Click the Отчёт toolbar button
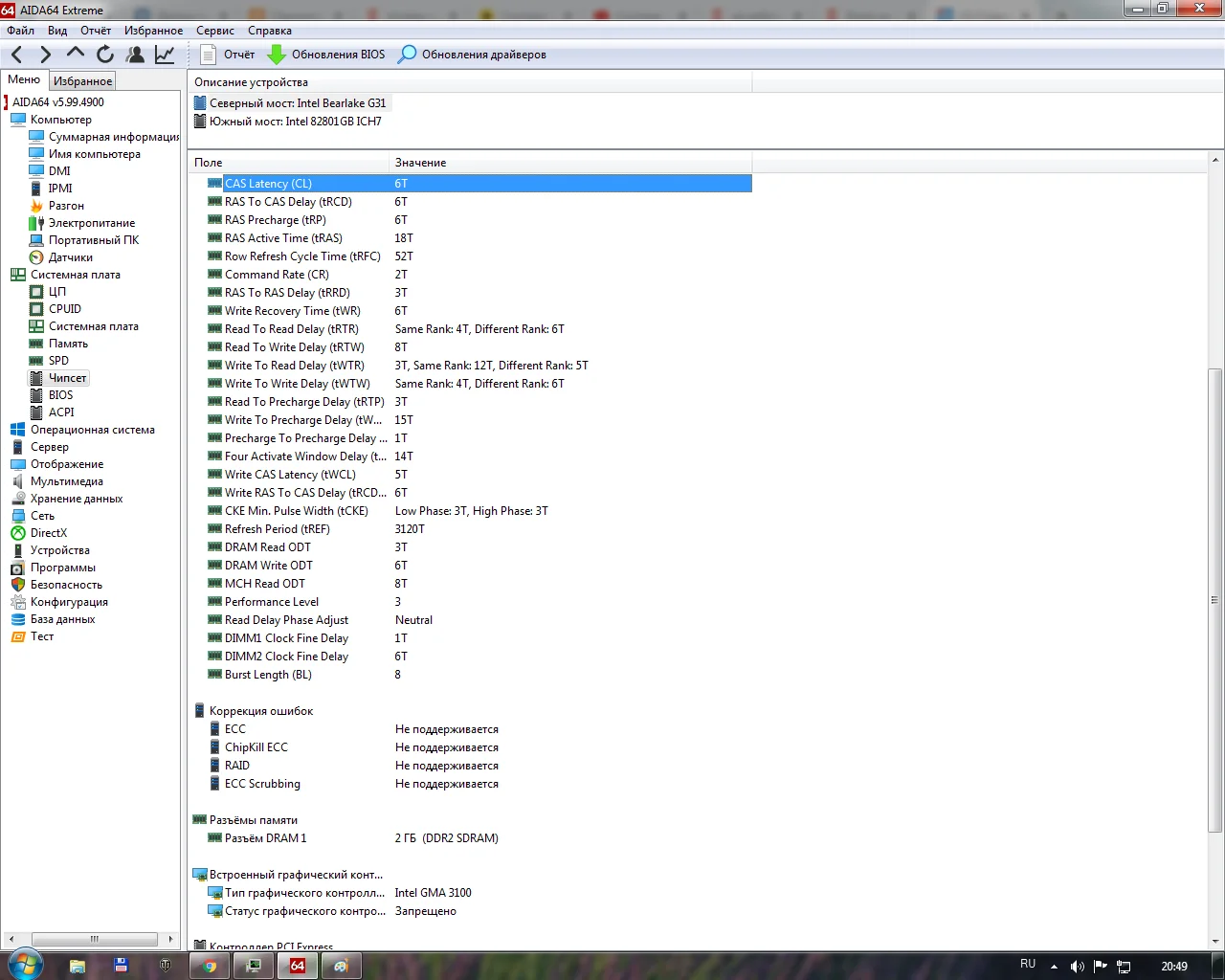Screen dimensions: 1225x980 pyautogui.click(x=228, y=55)
